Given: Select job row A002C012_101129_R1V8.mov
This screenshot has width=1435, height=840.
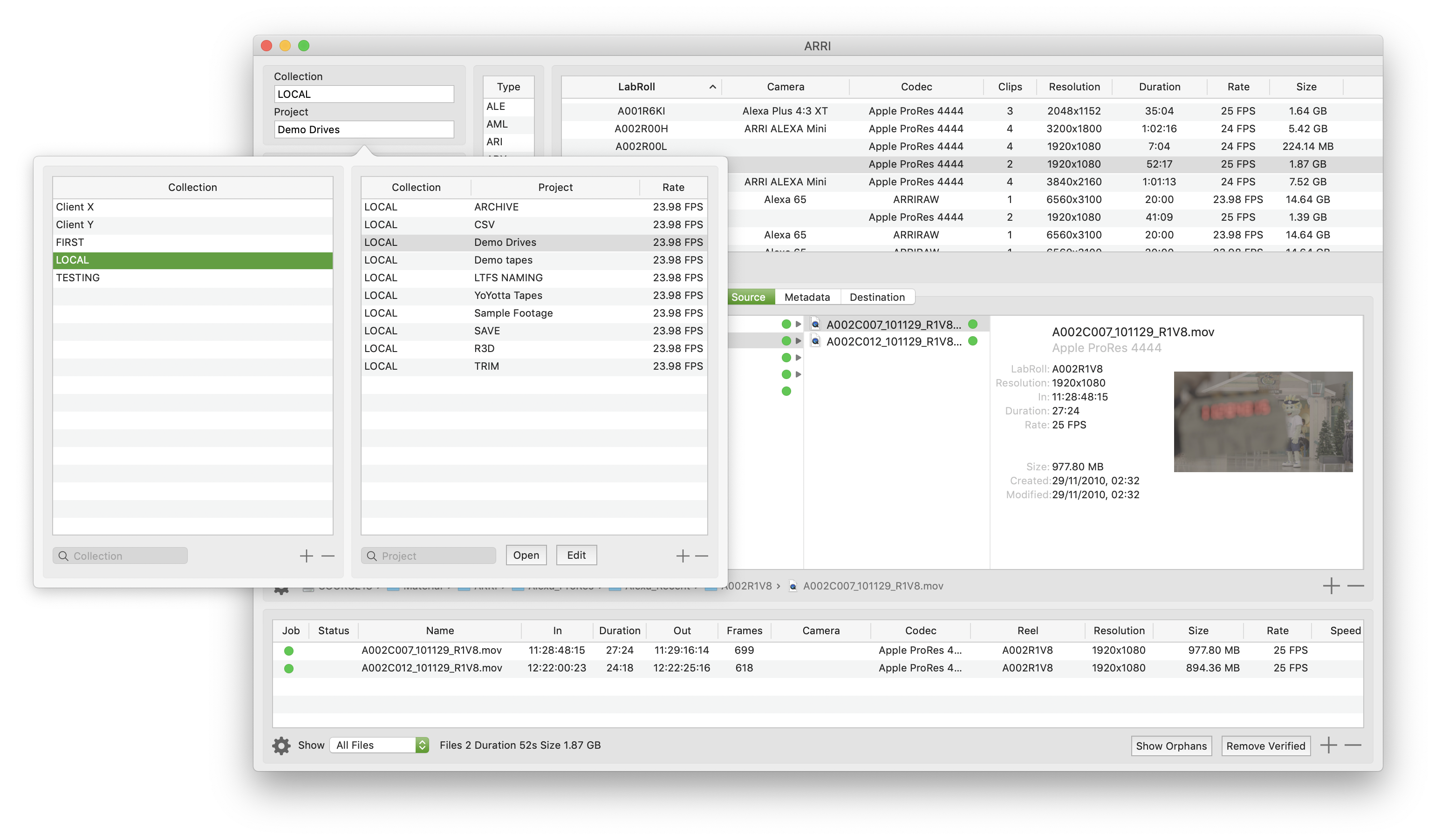Looking at the screenshot, I should click(818, 668).
